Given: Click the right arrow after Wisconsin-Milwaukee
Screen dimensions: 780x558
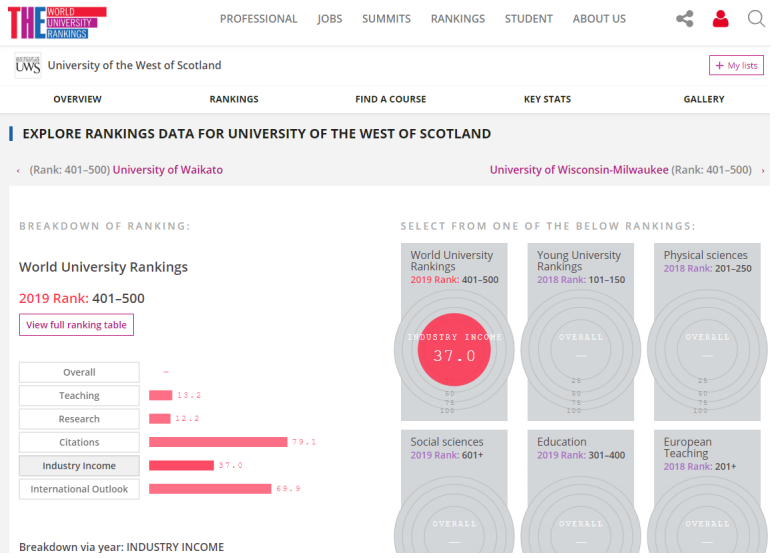Looking at the screenshot, I should 763,171.
